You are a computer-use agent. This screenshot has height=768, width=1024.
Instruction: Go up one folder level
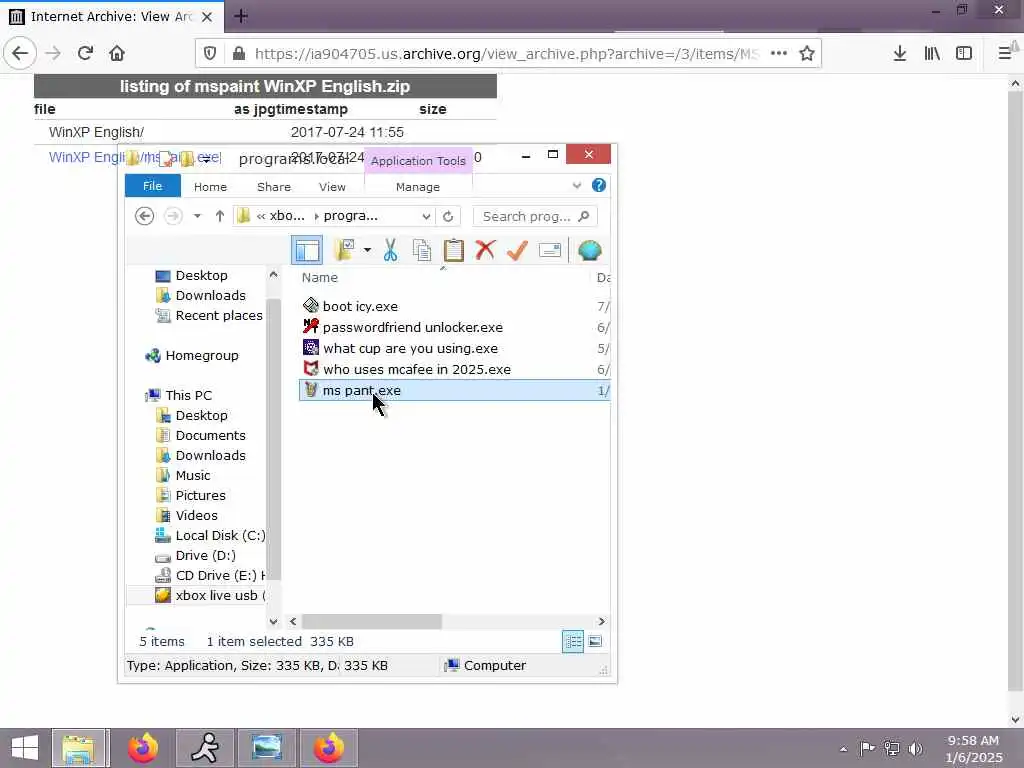click(x=219, y=216)
